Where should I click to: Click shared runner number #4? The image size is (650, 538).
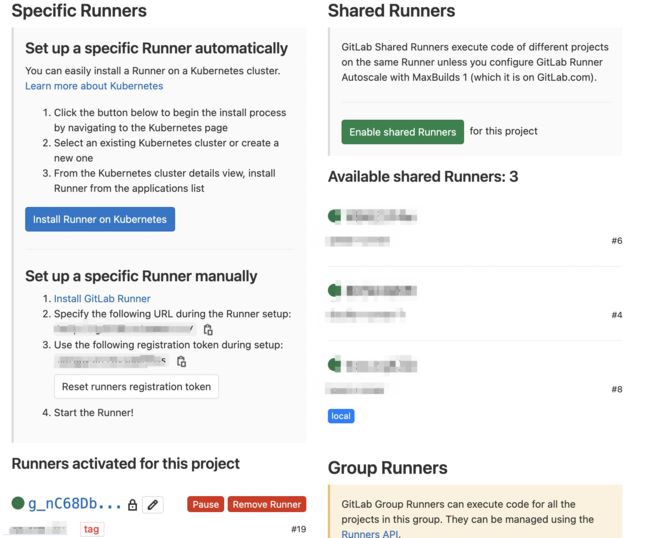pos(617,315)
